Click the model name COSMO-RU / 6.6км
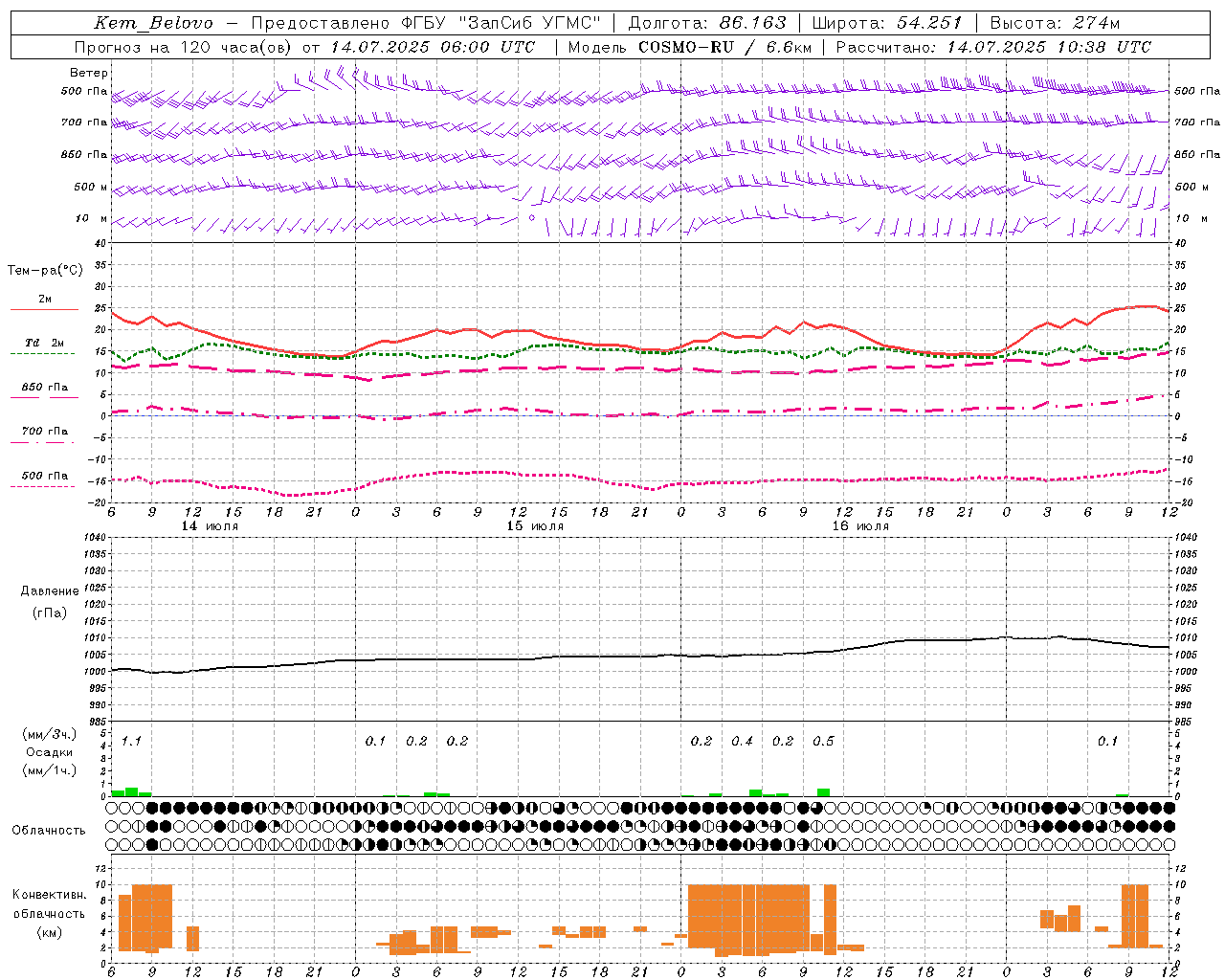This screenshot has height=980, width=1225. click(724, 47)
